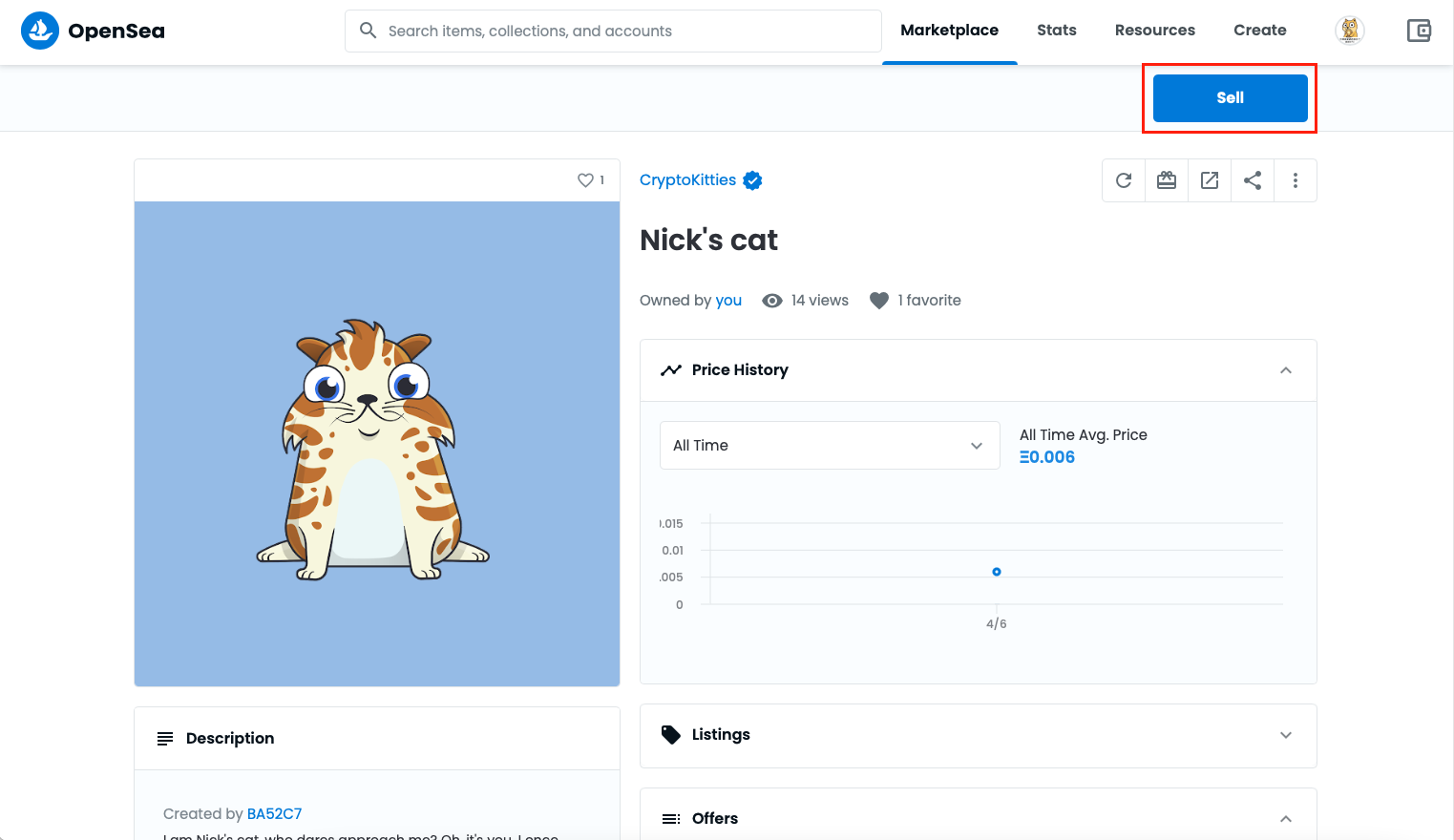Click the OpenSea logo icon

(x=40, y=31)
